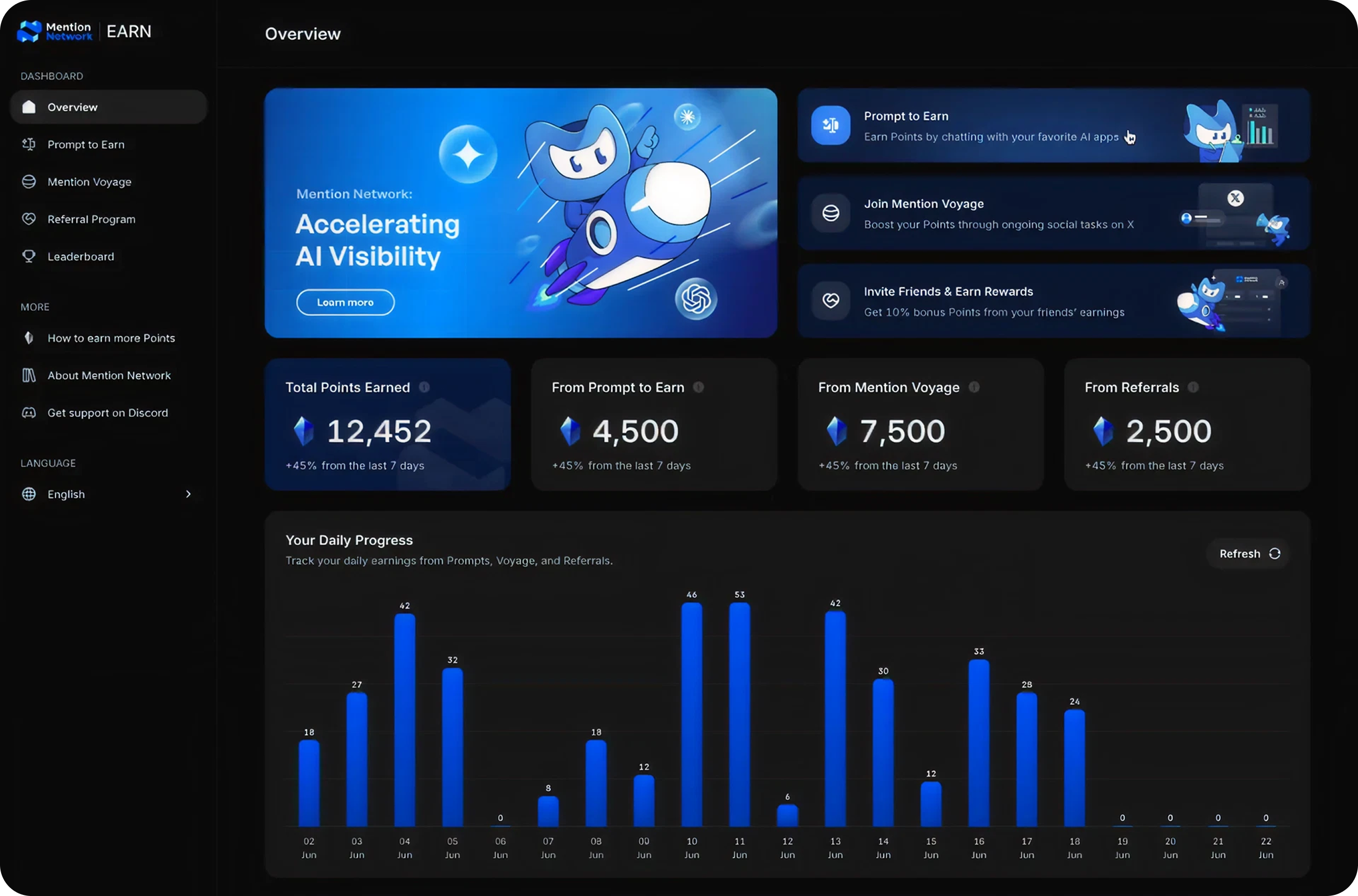Screen dimensions: 1358x896
Task: Click info icon beside Total Points Earned
Action: [424, 387]
